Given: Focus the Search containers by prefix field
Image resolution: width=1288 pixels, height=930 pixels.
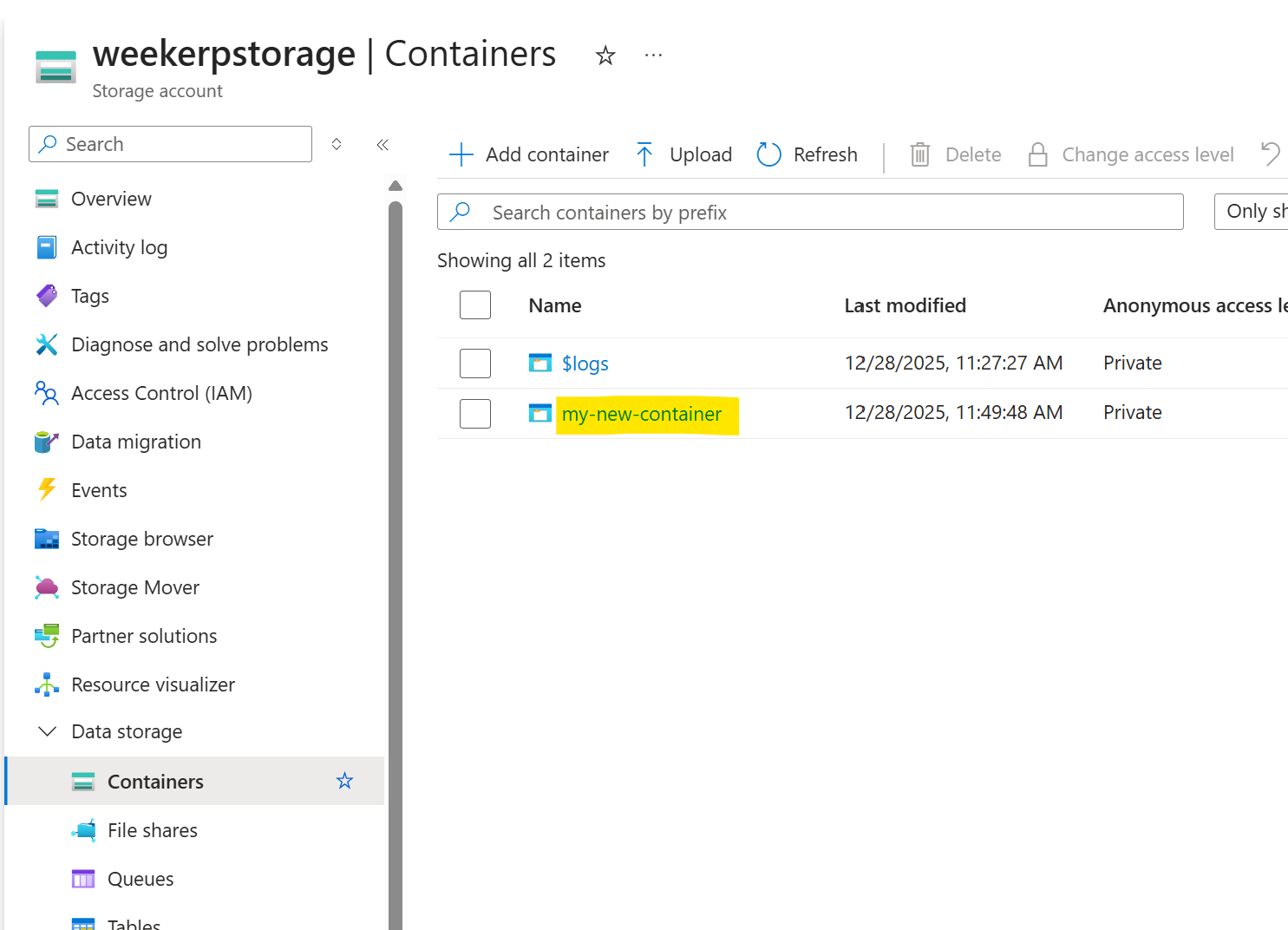Looking at the screenshot, I should [810, 213].
